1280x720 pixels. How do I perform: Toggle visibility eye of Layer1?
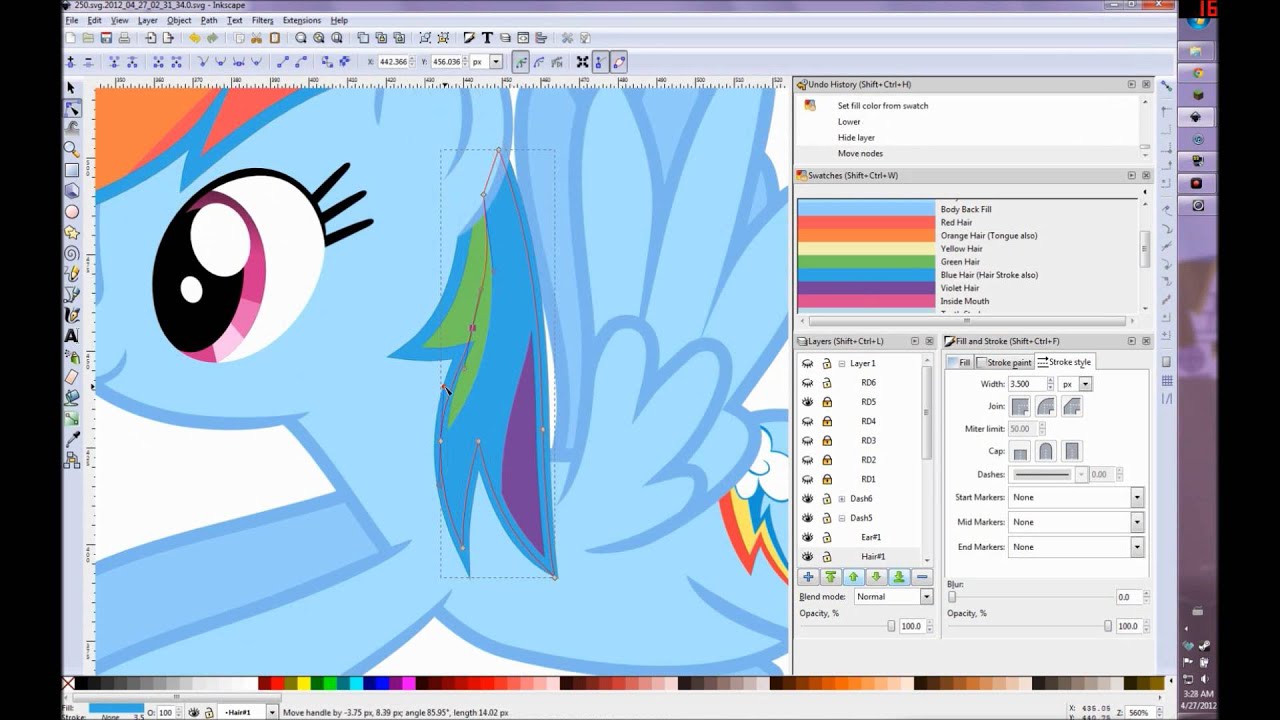tap(808, 363)
